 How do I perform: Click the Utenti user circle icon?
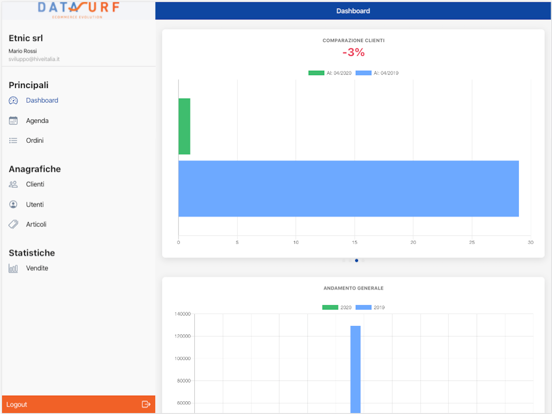pyautogui.click(x=13, y=205)
